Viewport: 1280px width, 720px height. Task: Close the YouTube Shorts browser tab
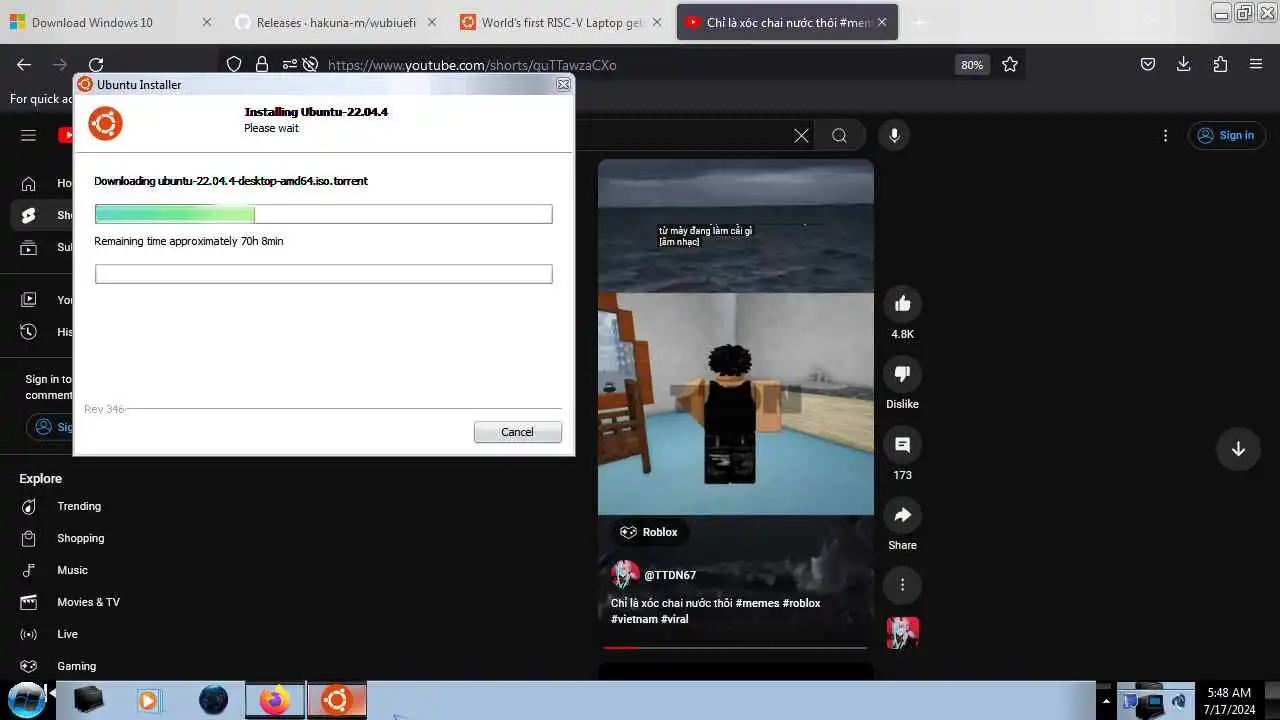point(882,22)
